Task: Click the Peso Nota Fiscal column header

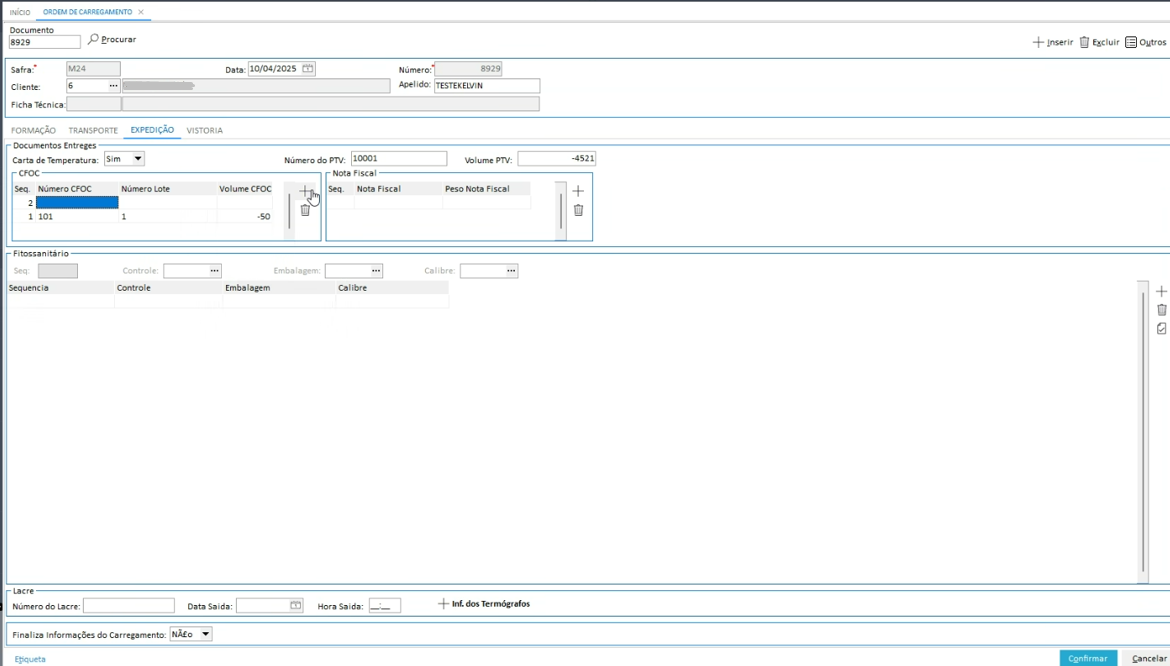Action: click(486, 189)
